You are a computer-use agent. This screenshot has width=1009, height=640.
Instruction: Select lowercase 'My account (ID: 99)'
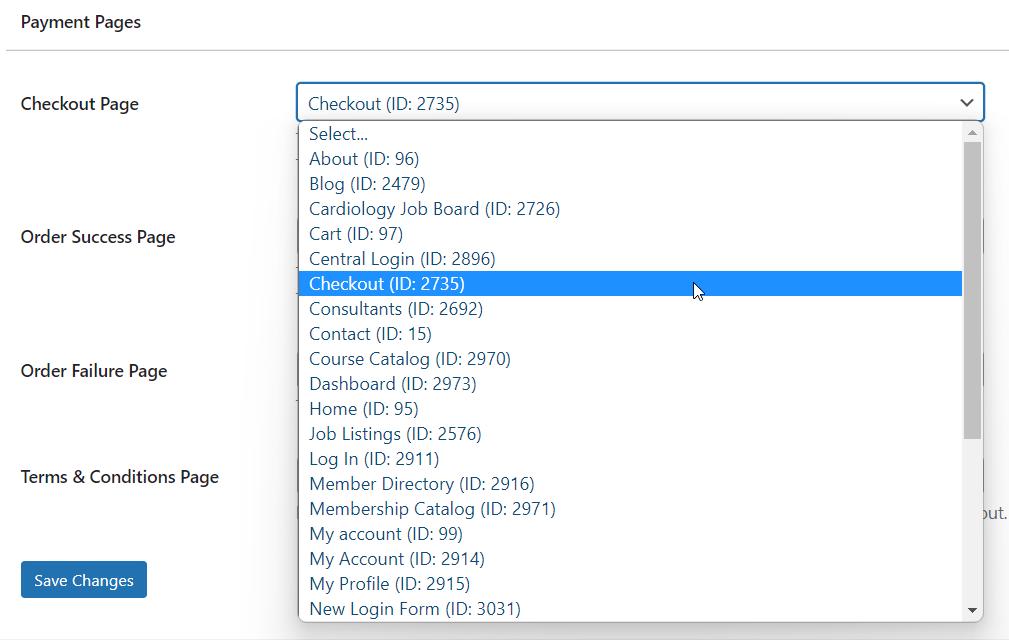(630, 534)
